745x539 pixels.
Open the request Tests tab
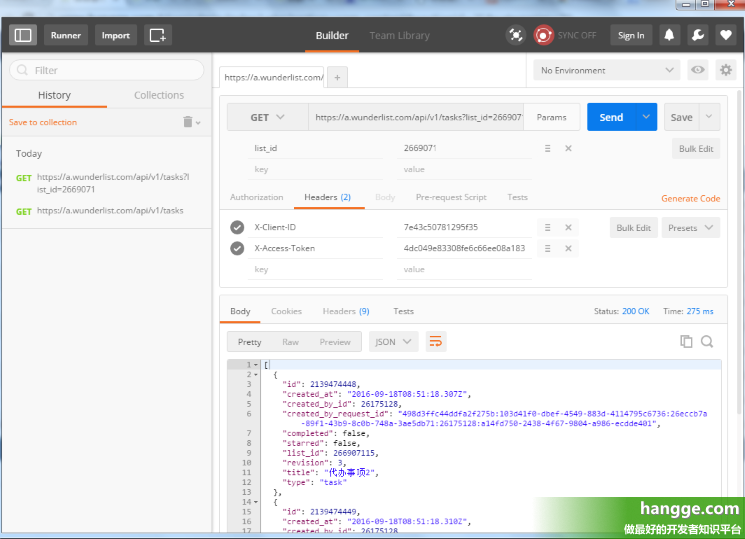[x=517, y=197]
